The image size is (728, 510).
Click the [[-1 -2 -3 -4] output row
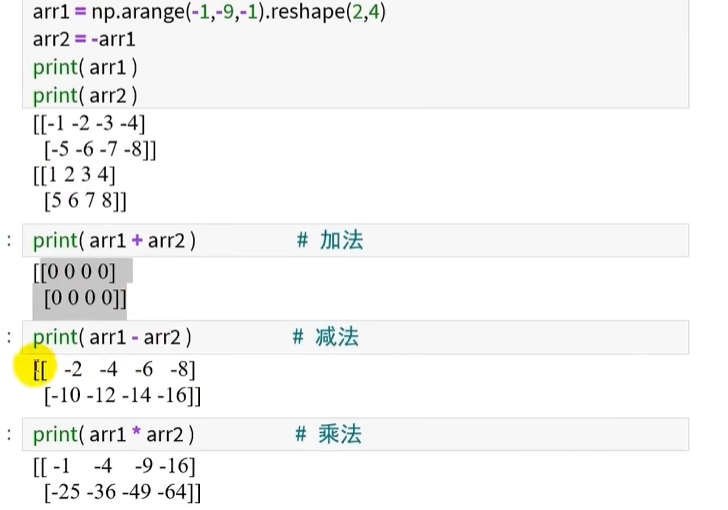(89, 125)
